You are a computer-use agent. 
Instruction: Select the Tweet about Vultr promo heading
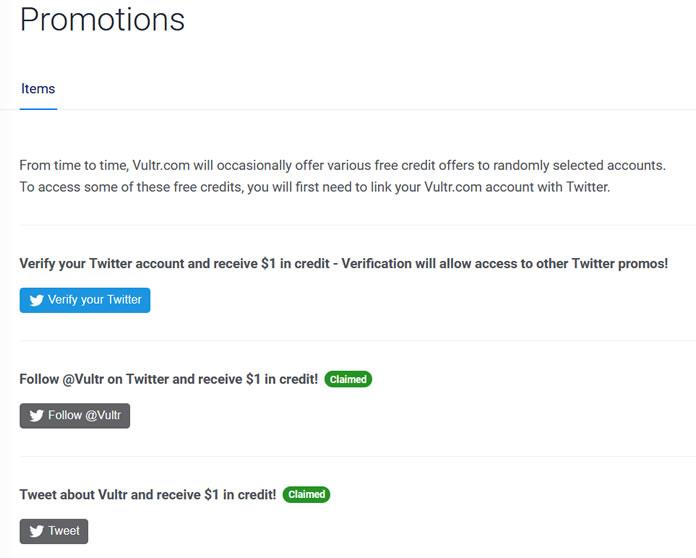pos(148,495)
